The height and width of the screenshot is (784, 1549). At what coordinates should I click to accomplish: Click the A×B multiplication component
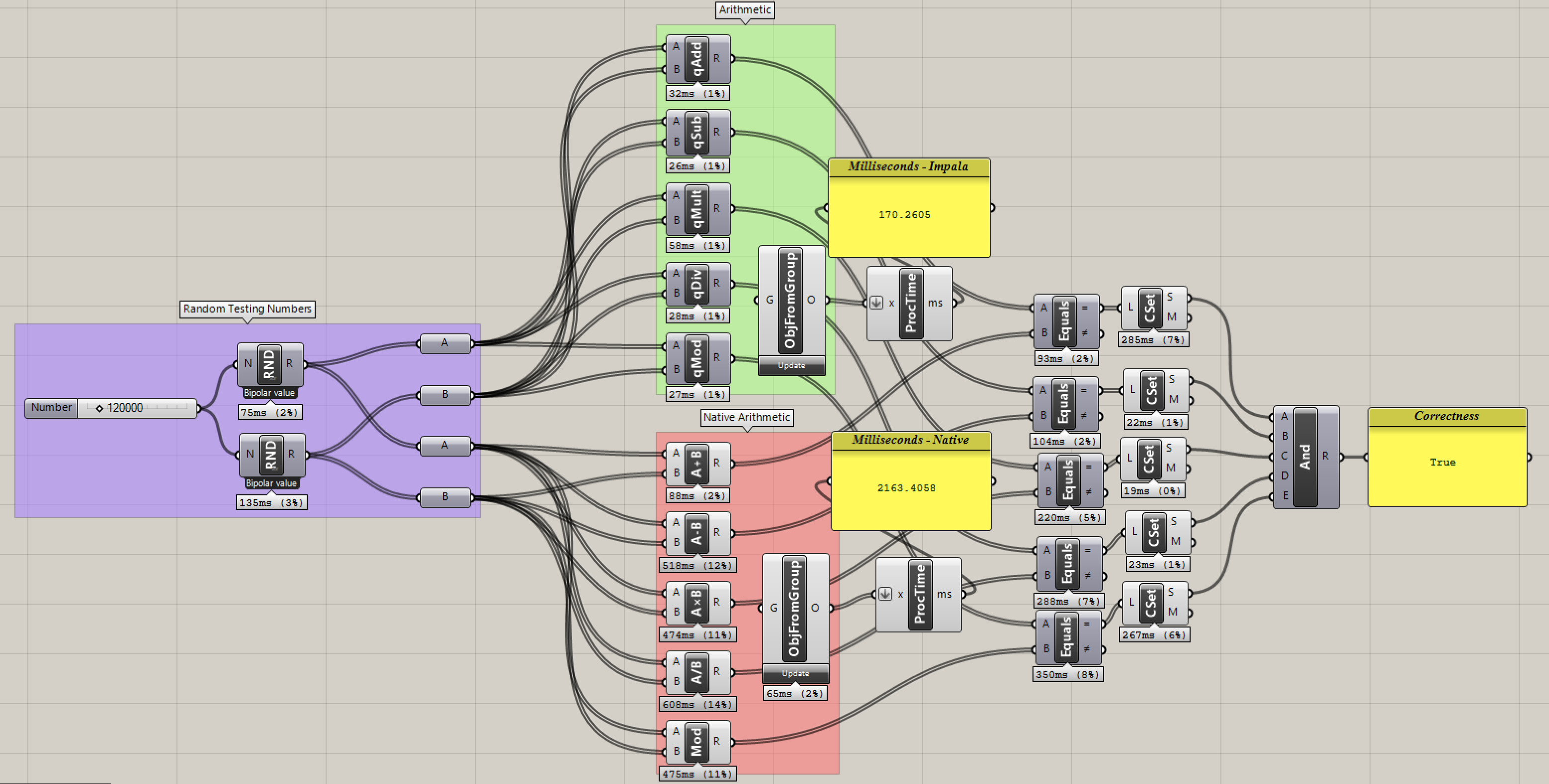pyautogui.click(x=697, y=603)
